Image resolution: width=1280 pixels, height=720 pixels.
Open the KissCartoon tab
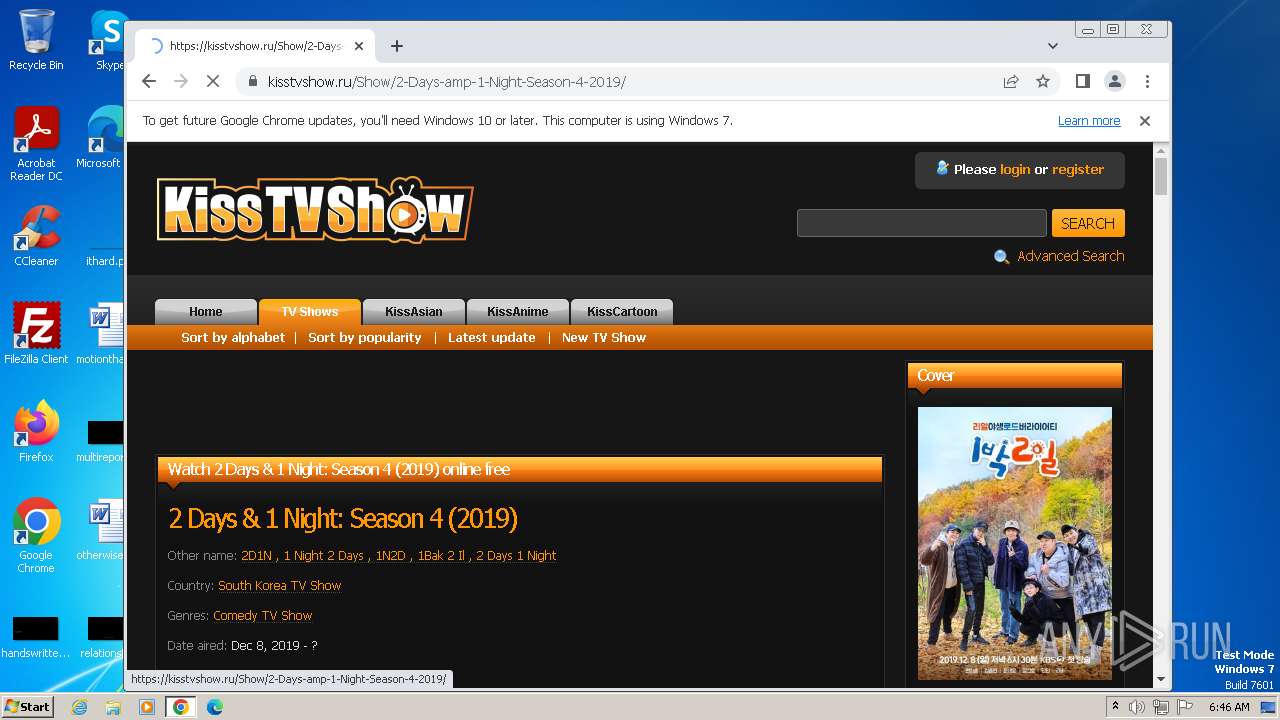[622, 312]
